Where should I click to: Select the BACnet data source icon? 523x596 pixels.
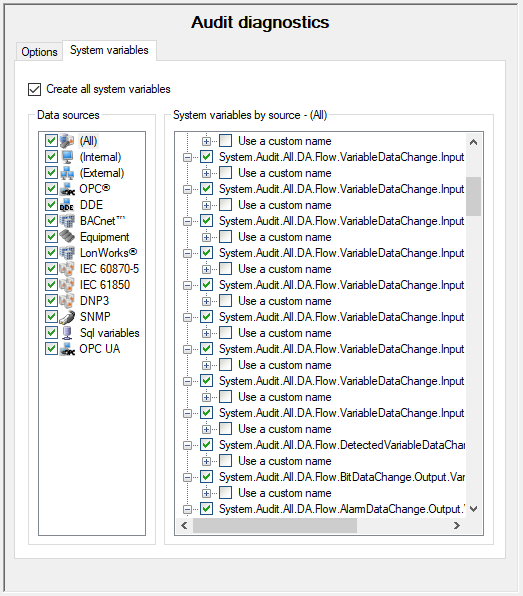(x=67, y=221)
